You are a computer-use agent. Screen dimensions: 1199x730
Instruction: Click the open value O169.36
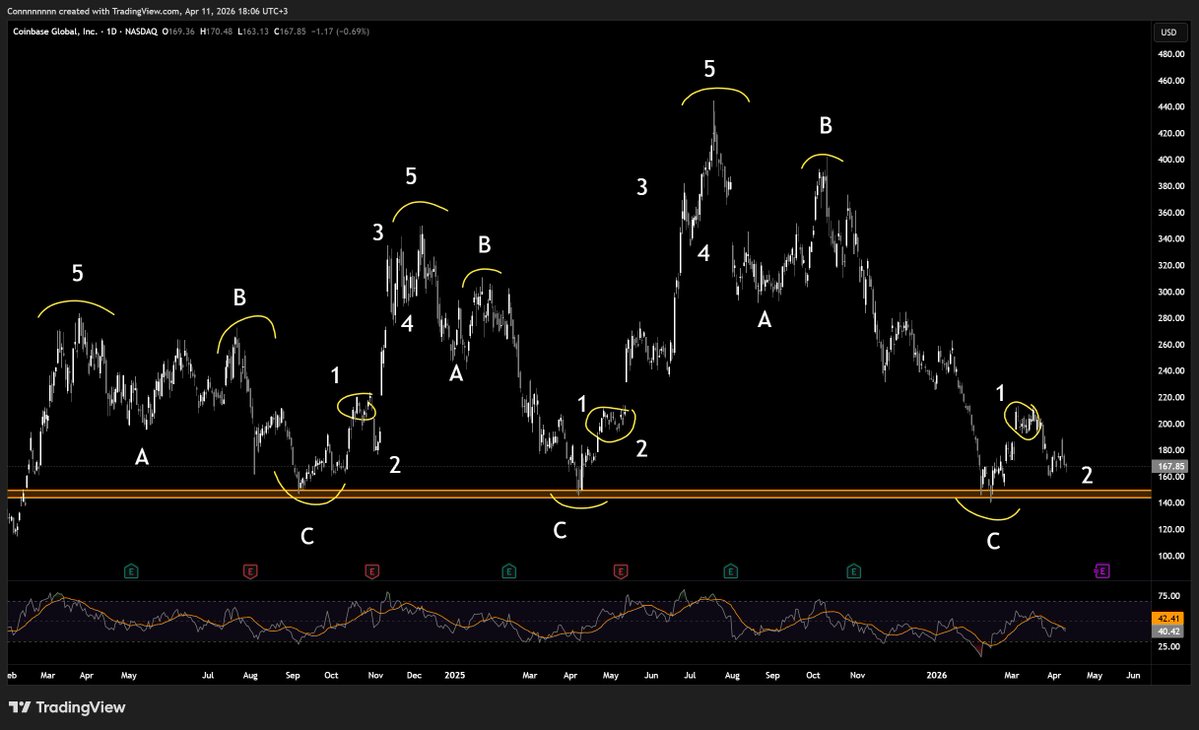pos(178,31)
